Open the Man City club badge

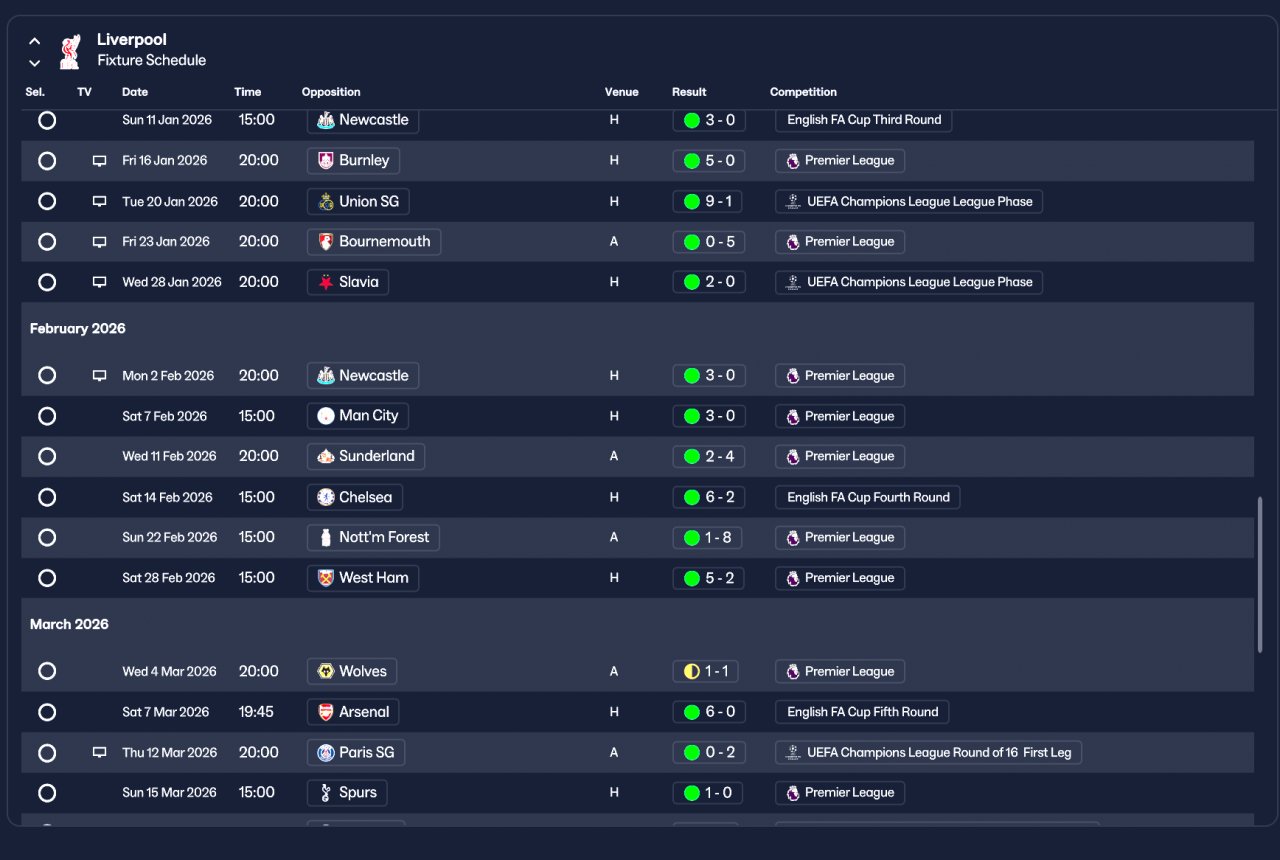tap(325, 416)
